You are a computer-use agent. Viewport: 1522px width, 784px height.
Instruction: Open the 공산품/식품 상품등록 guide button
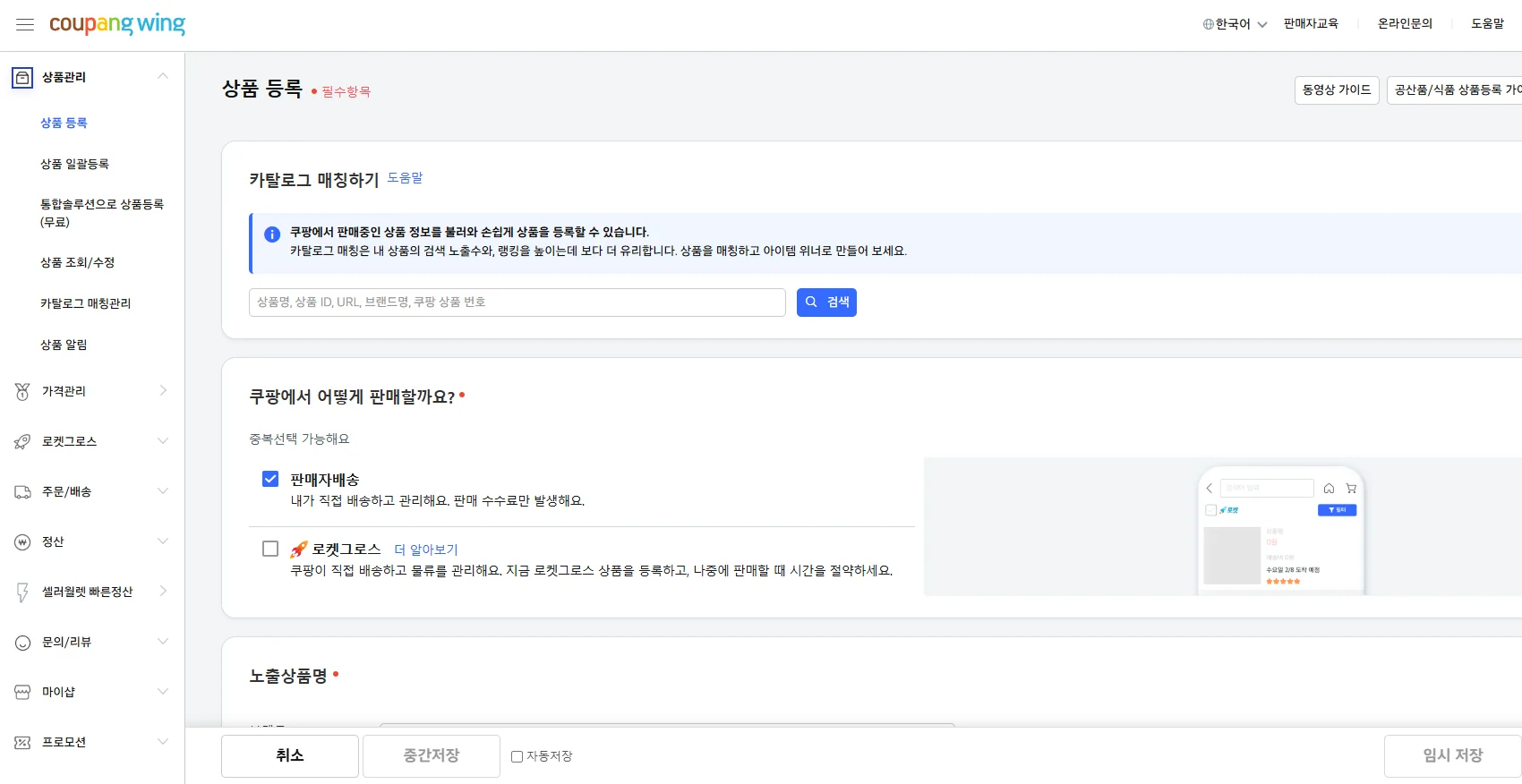pyautogui.click(x=1455, y=90)
